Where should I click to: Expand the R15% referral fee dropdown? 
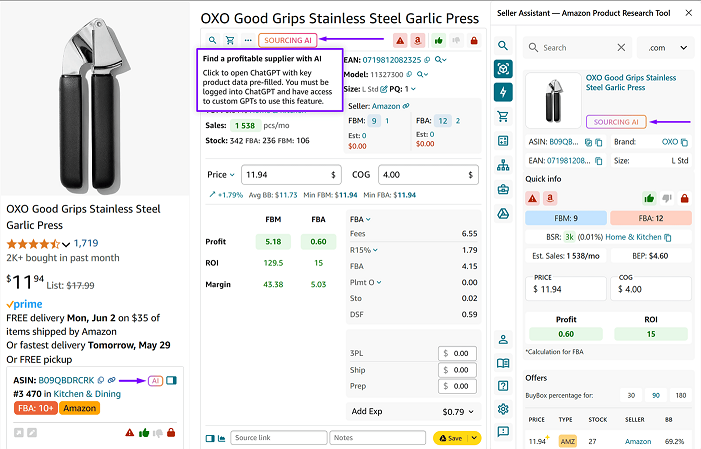[x=364, y=250]
